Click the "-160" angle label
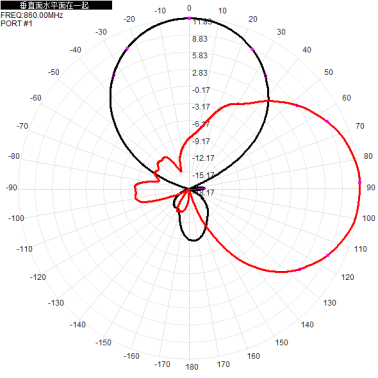The width and height of the screenshot is (378, 378). pos(131,356)
